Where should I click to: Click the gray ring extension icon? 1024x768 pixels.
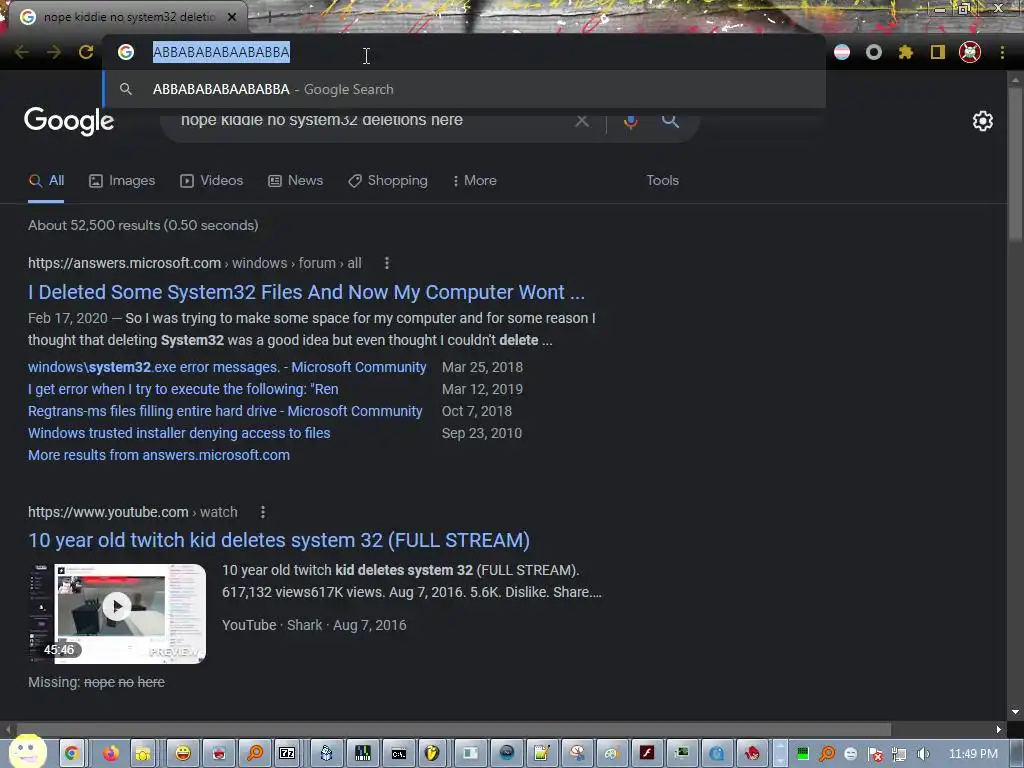(874, 52)
